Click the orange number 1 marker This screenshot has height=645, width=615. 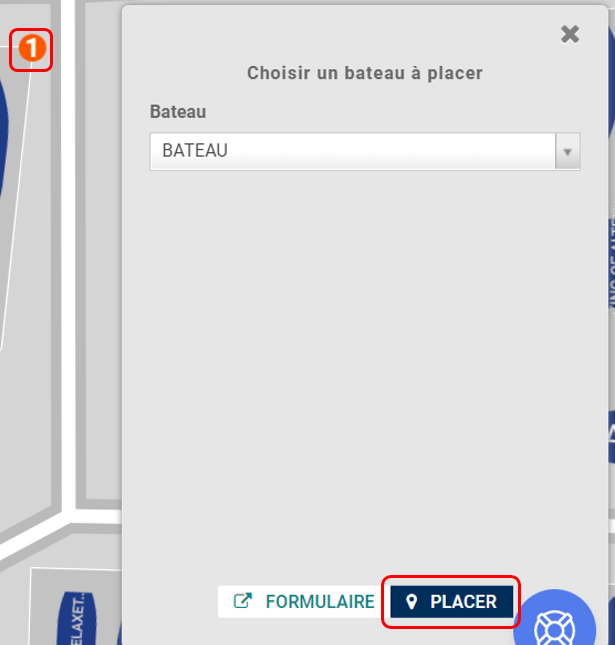[32, 48]
